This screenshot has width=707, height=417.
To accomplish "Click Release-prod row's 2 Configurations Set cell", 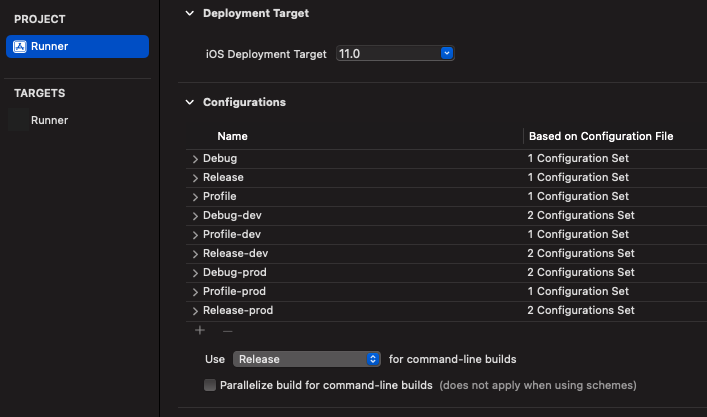I will (581, 310).
